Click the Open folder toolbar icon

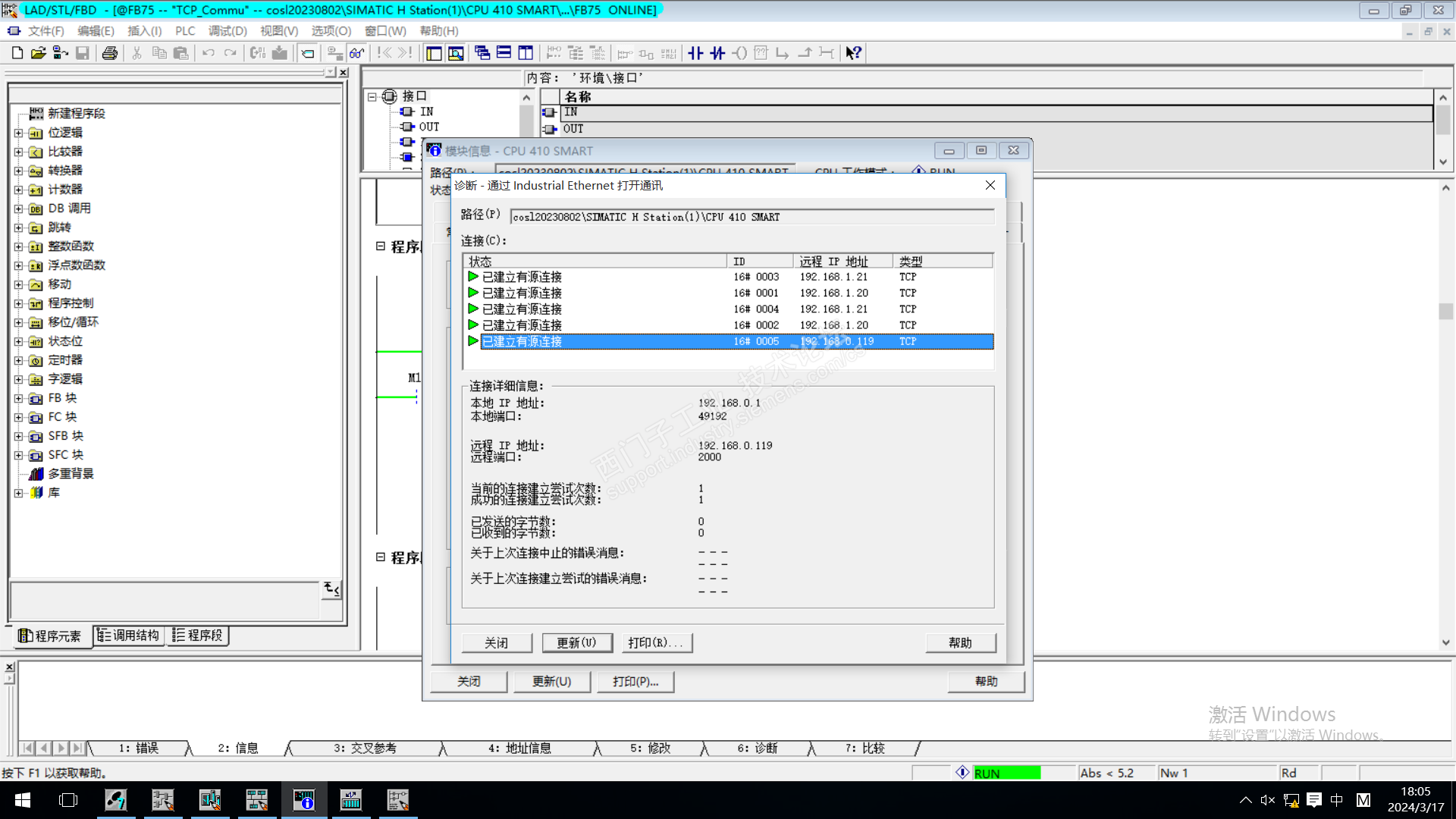(x=39, y=53)
